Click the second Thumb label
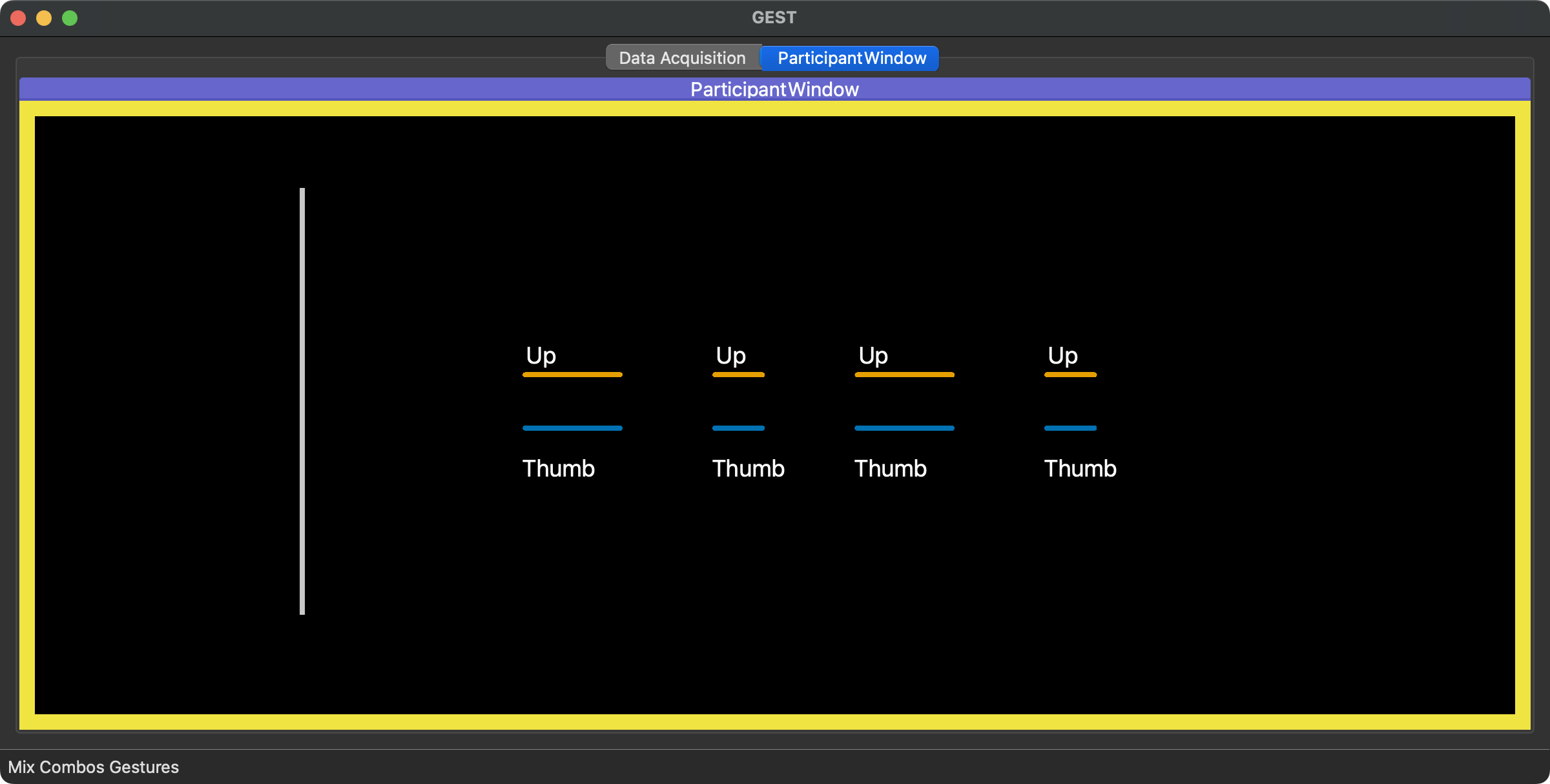Image resolution: width=1550 pixels, height=784 pixels. click(x=748, y=468)
